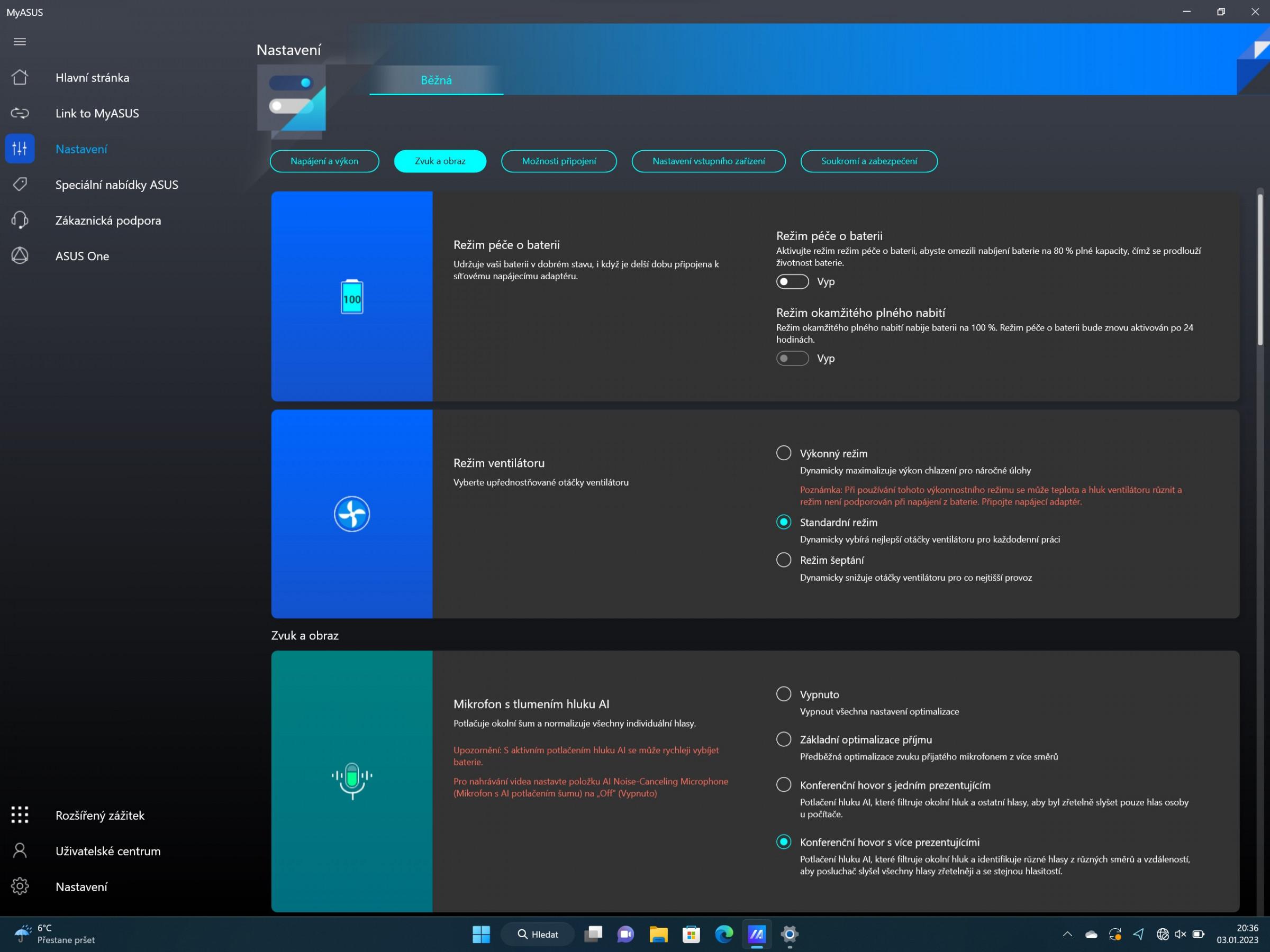Toggle Režim okamžitého plného nabití switch
The image size is (1270, 952).
792,358
